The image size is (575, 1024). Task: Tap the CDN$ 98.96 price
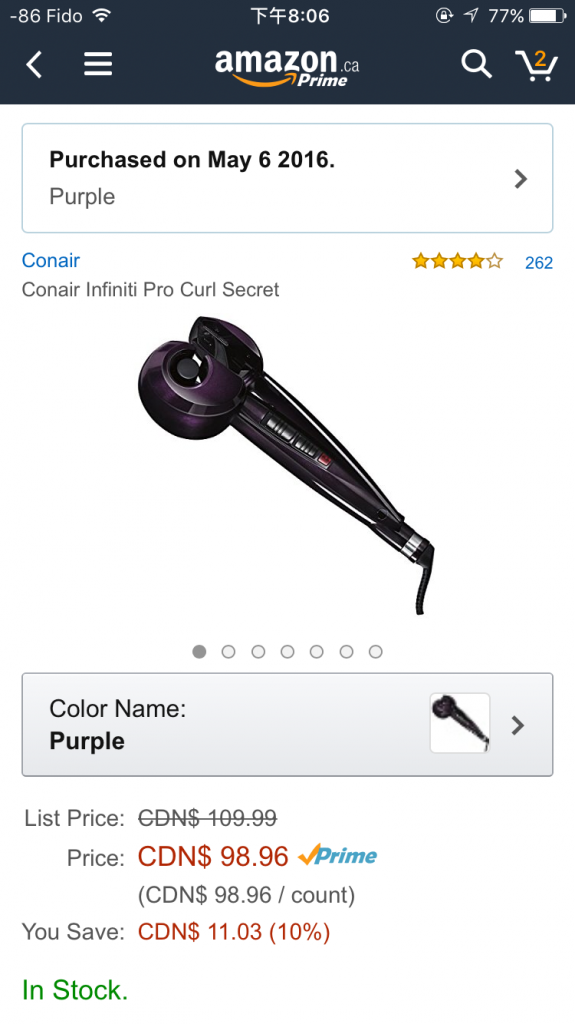[x=213, y=856]
